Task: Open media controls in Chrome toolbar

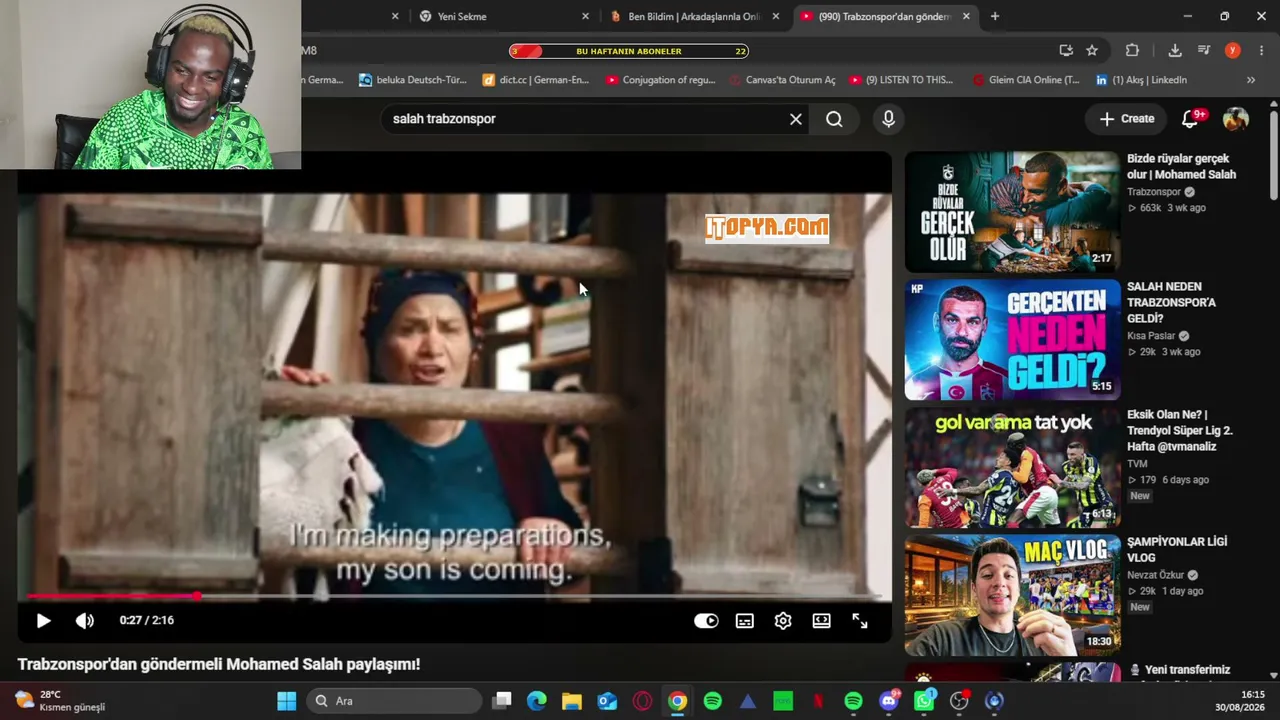Action: [x=1204, y=50]
